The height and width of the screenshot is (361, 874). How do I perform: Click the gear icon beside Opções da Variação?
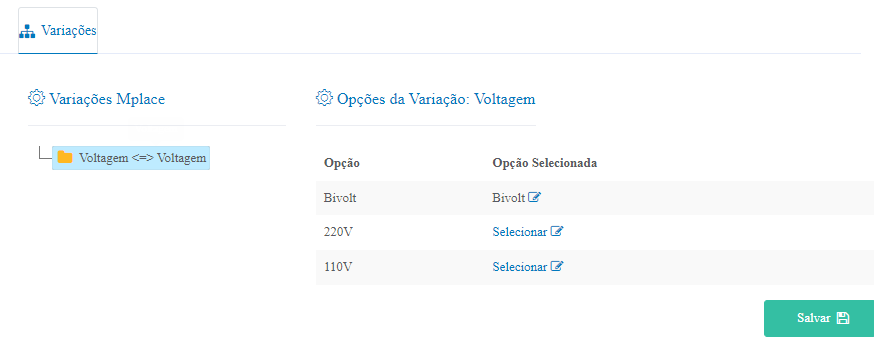324,97
